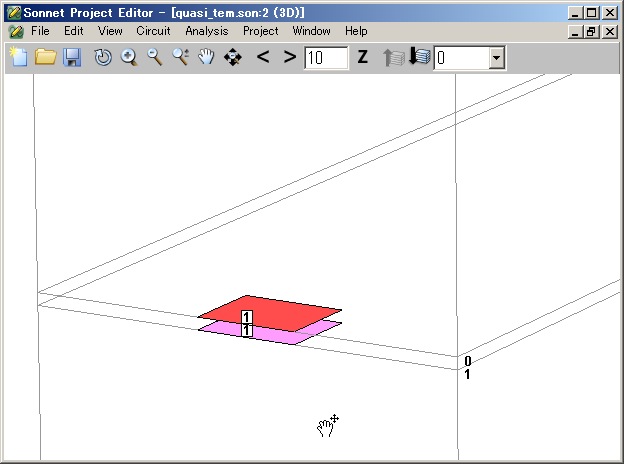
Task: Click level label 0 in 3D view
Action: coord(468,361)
